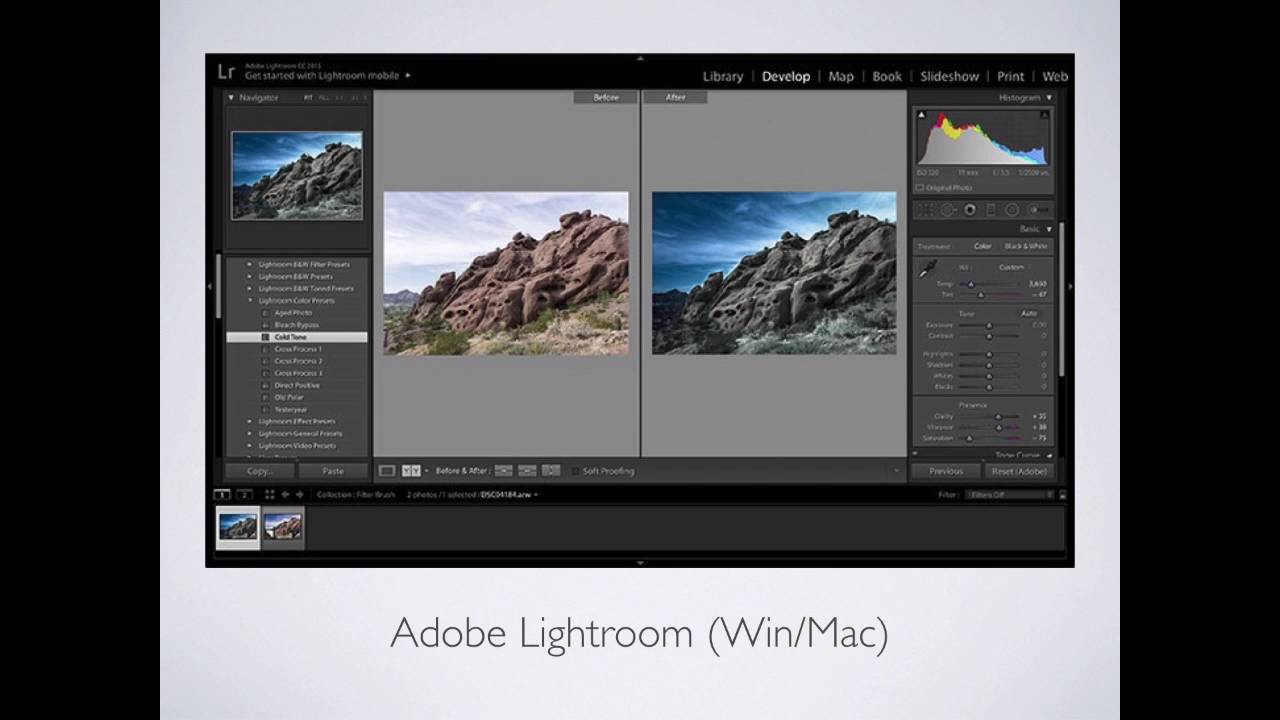Image resolution: width=1280 pixels, height=720 pixels.
Task: Switch to the Print module
Action: click(x=1010, y=76)
